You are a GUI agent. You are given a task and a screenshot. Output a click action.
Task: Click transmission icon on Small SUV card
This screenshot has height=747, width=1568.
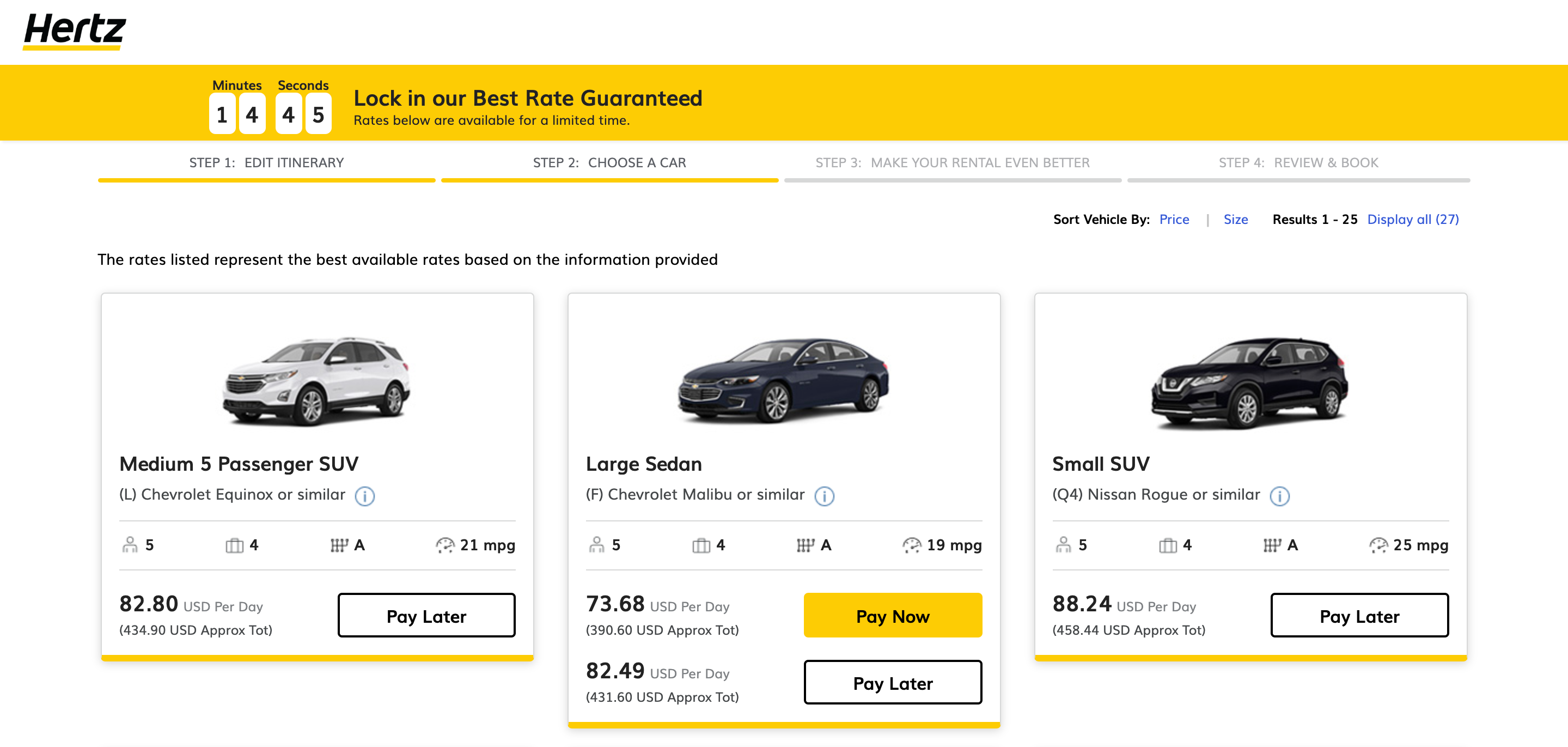click(1271, 545)
